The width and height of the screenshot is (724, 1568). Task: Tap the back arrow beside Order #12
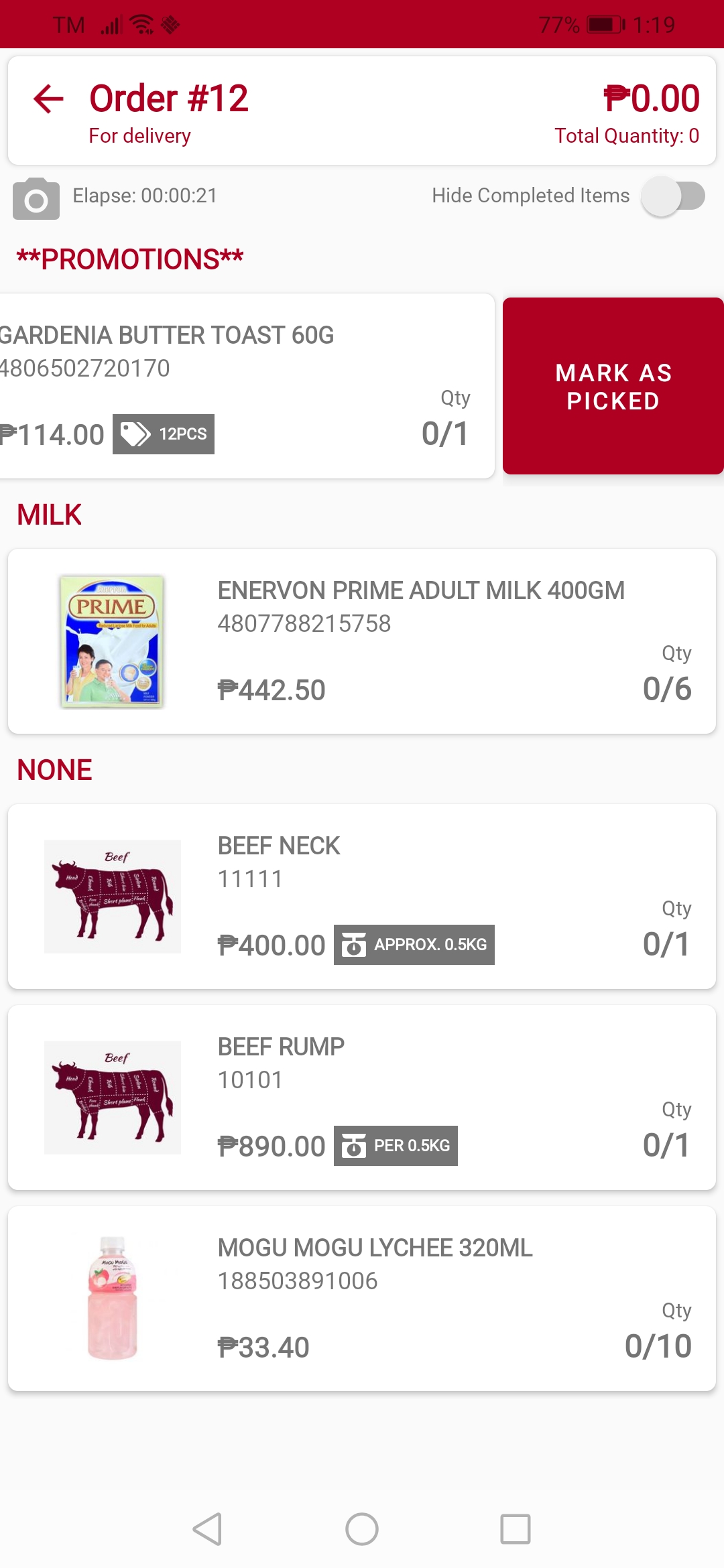pos(48,99)
